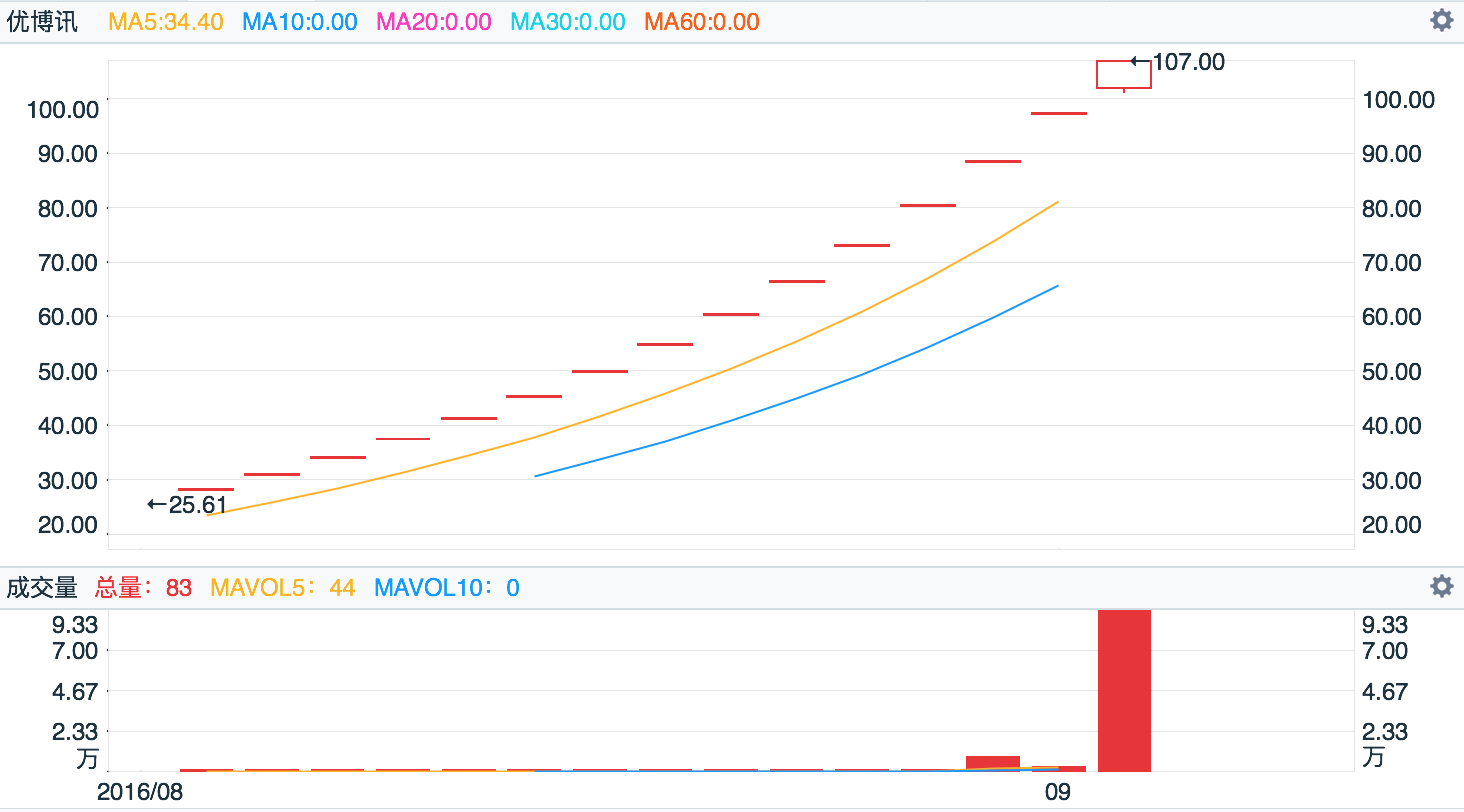Image resolution: width=1464 pixels, height=812 pixels.
Task: Select the MA5:34.40 indicator label
Action: click(165, 22)
